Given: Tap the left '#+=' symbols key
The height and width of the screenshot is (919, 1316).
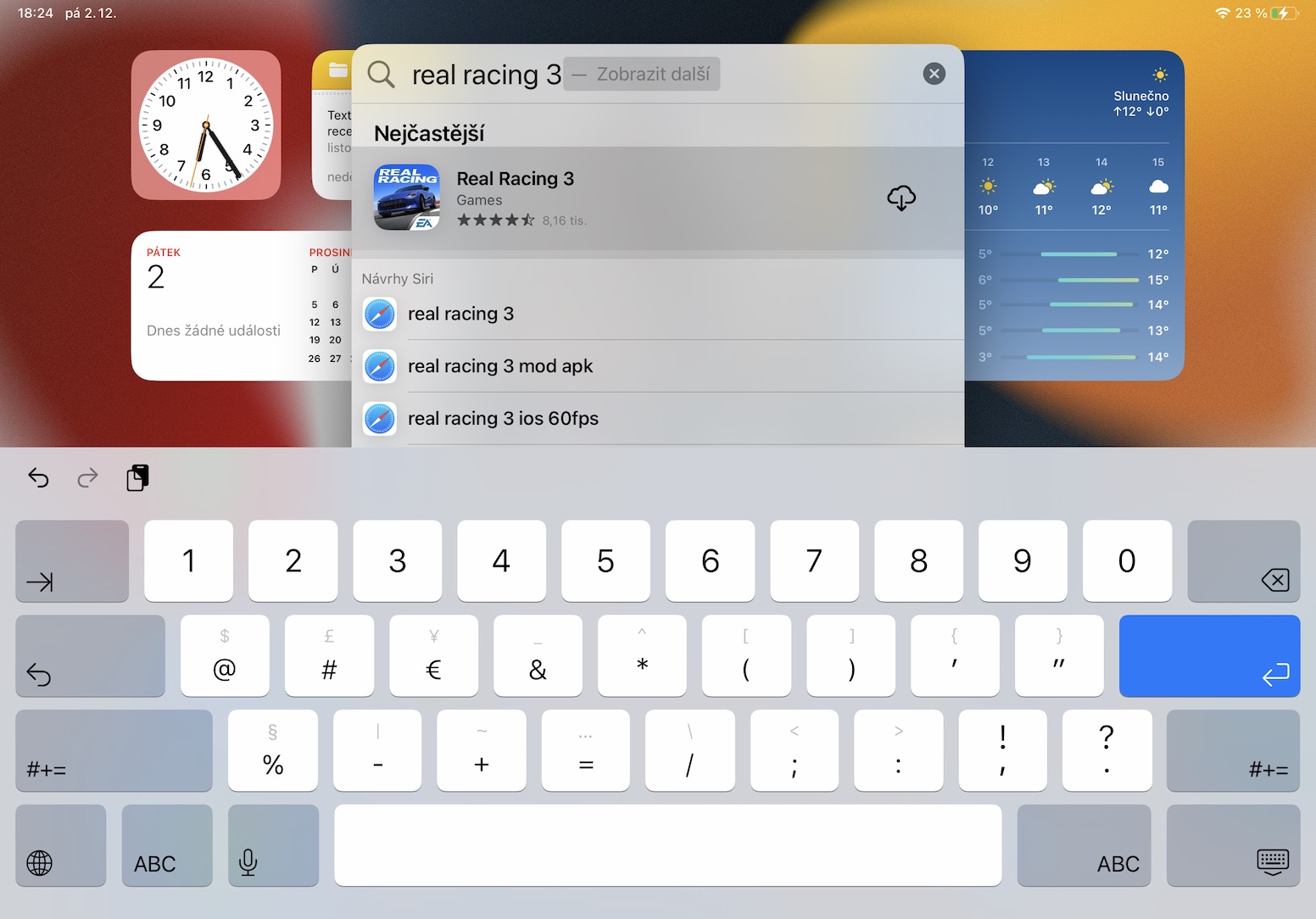Looking at the screenshot, I should point(114,751).
